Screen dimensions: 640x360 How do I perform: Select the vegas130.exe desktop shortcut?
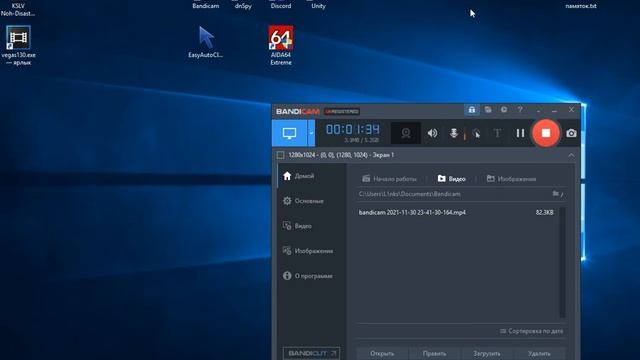(18, 45)
